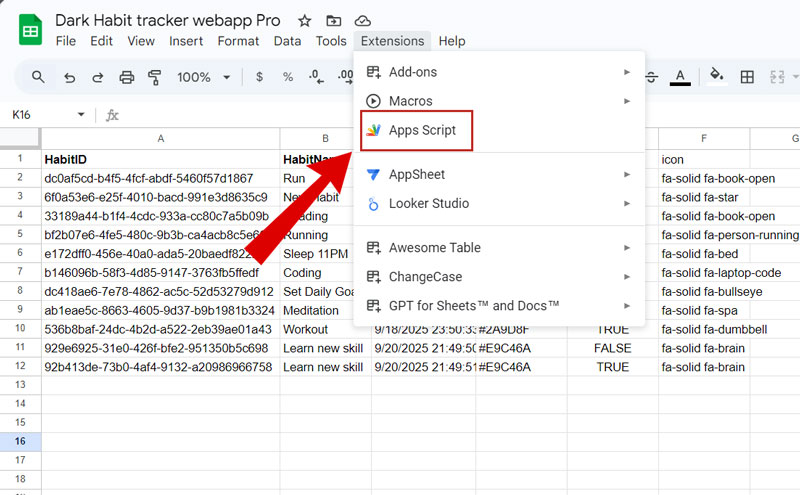Select Apps Script from Extensions menu
Screen dimensions: 800x495
pyautogui.click(x=421, y=131)
